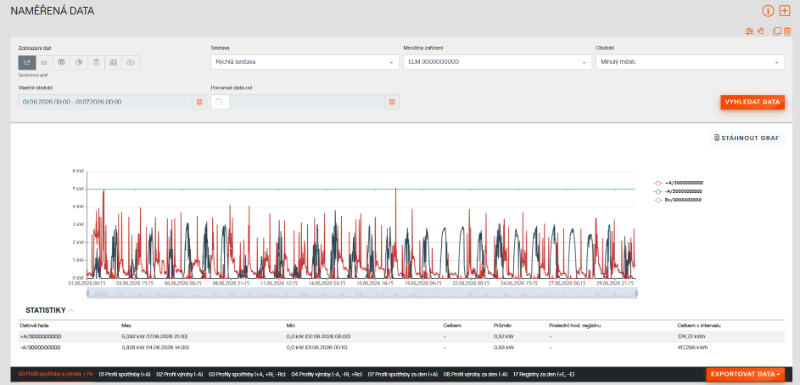This screenshot has height=385, width=800.
Task: Click the Vyhledat data button
Action: pyautogui.click(x=753, y=102)
